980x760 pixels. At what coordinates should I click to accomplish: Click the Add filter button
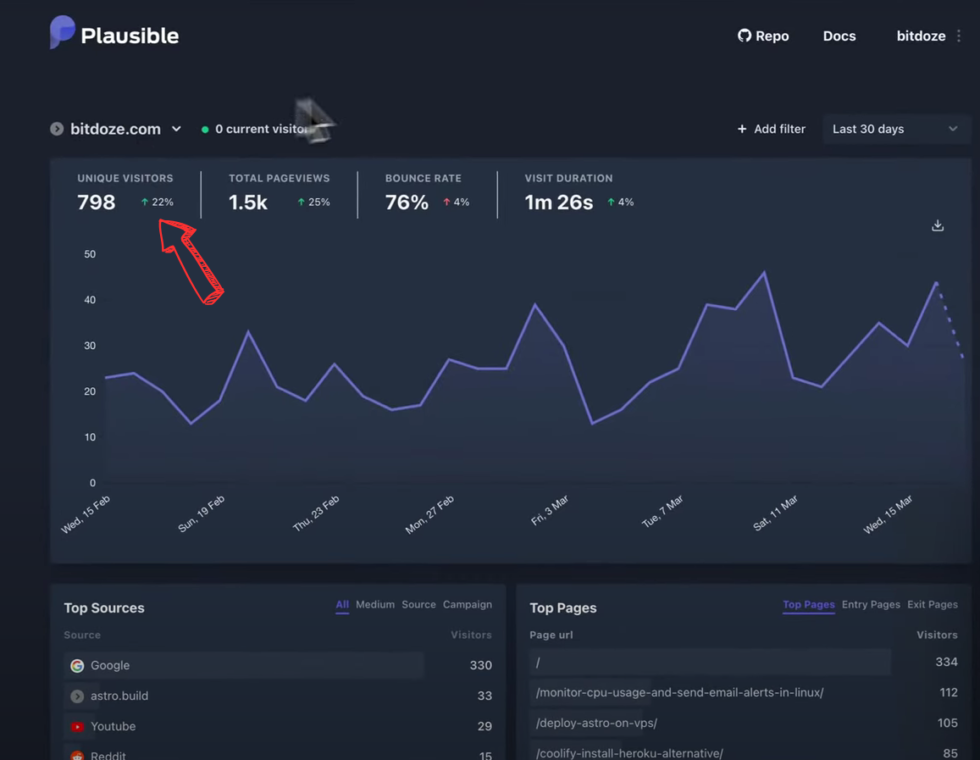[x=771, y=128]
